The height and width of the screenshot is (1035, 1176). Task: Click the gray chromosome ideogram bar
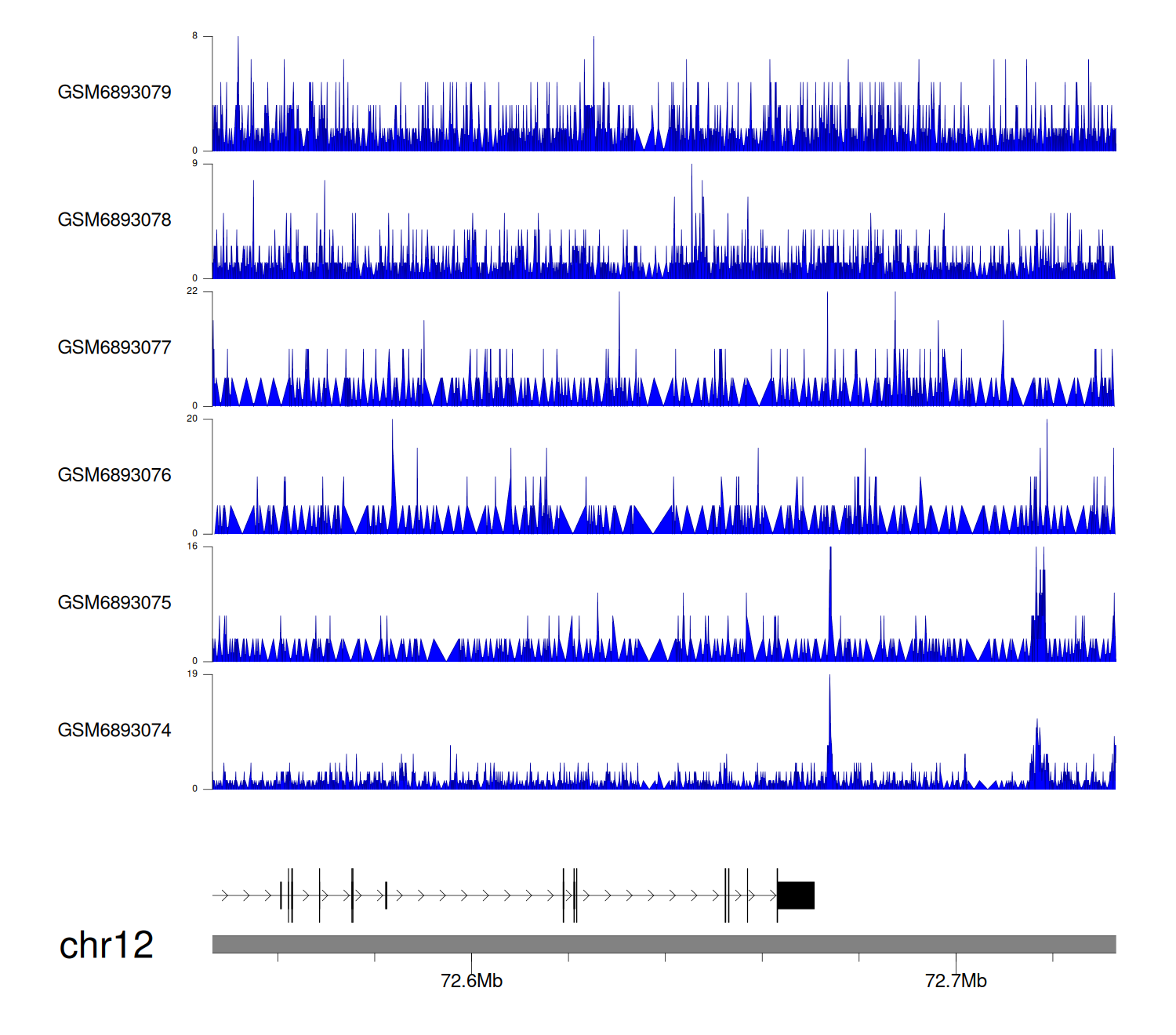[x=663, y=944]
